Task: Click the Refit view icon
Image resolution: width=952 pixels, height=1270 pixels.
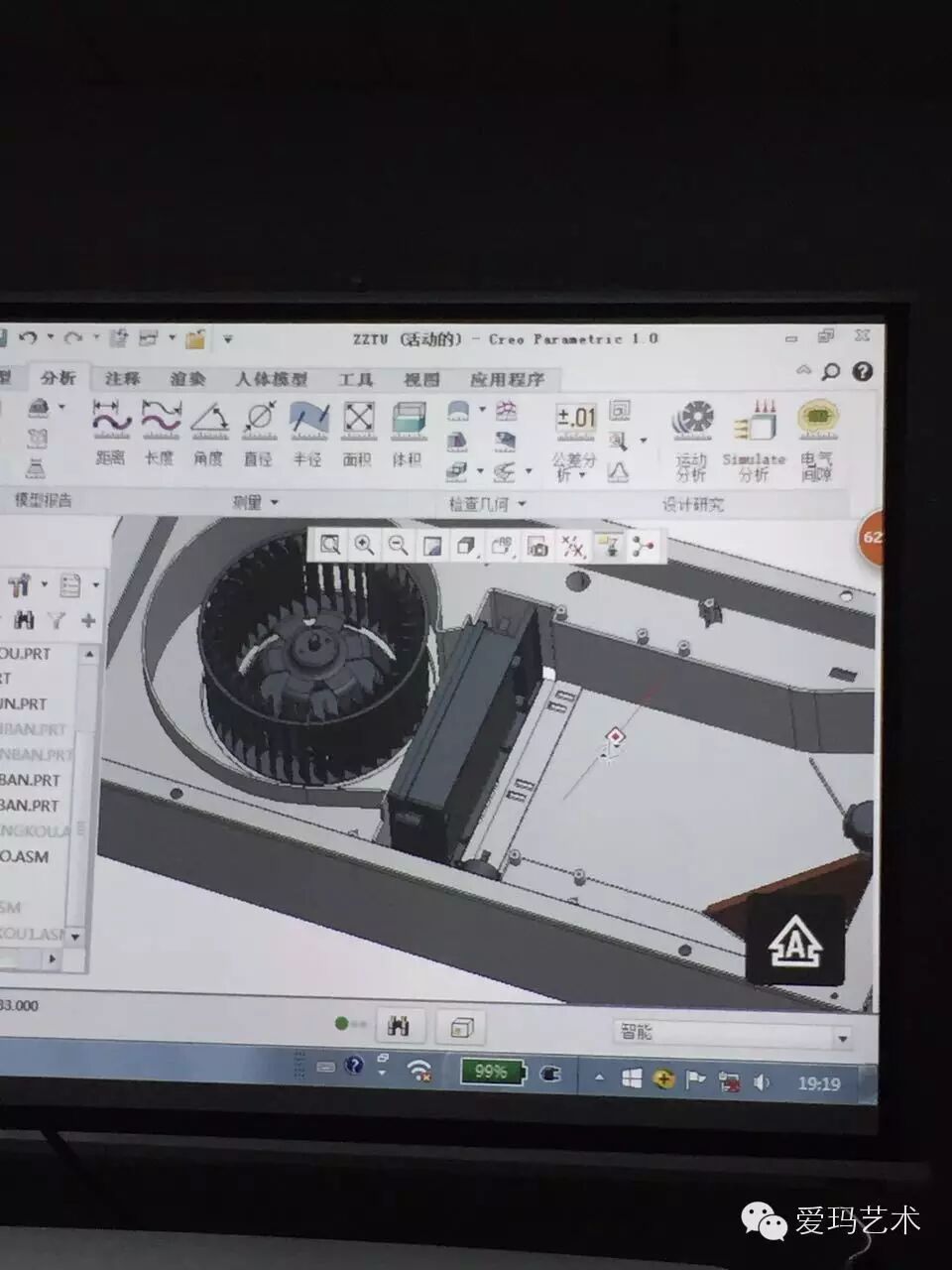Action: click(x=330, y=545)
